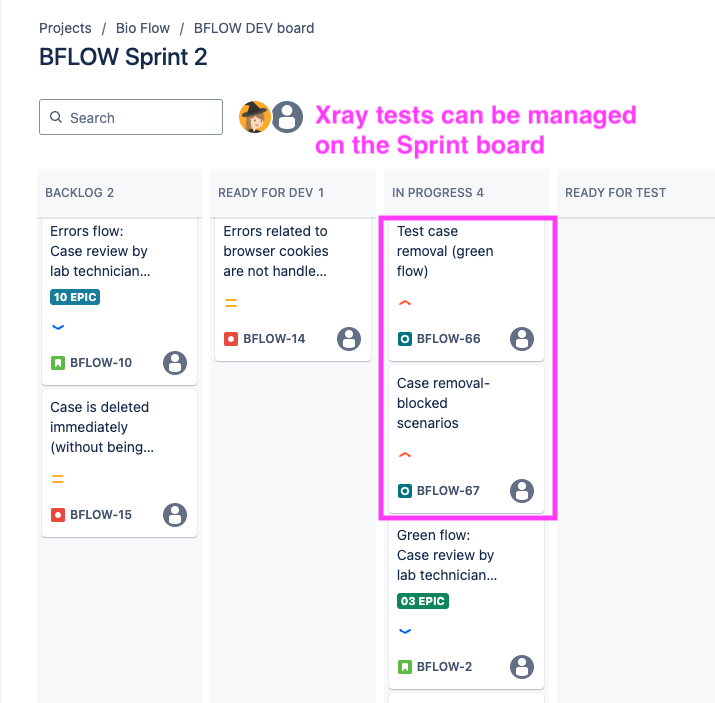The height and width of the screenshot is (703, 715).
Task: Go to BFLOW DEV board breadcrumb
Action: (x=254, y=28)
